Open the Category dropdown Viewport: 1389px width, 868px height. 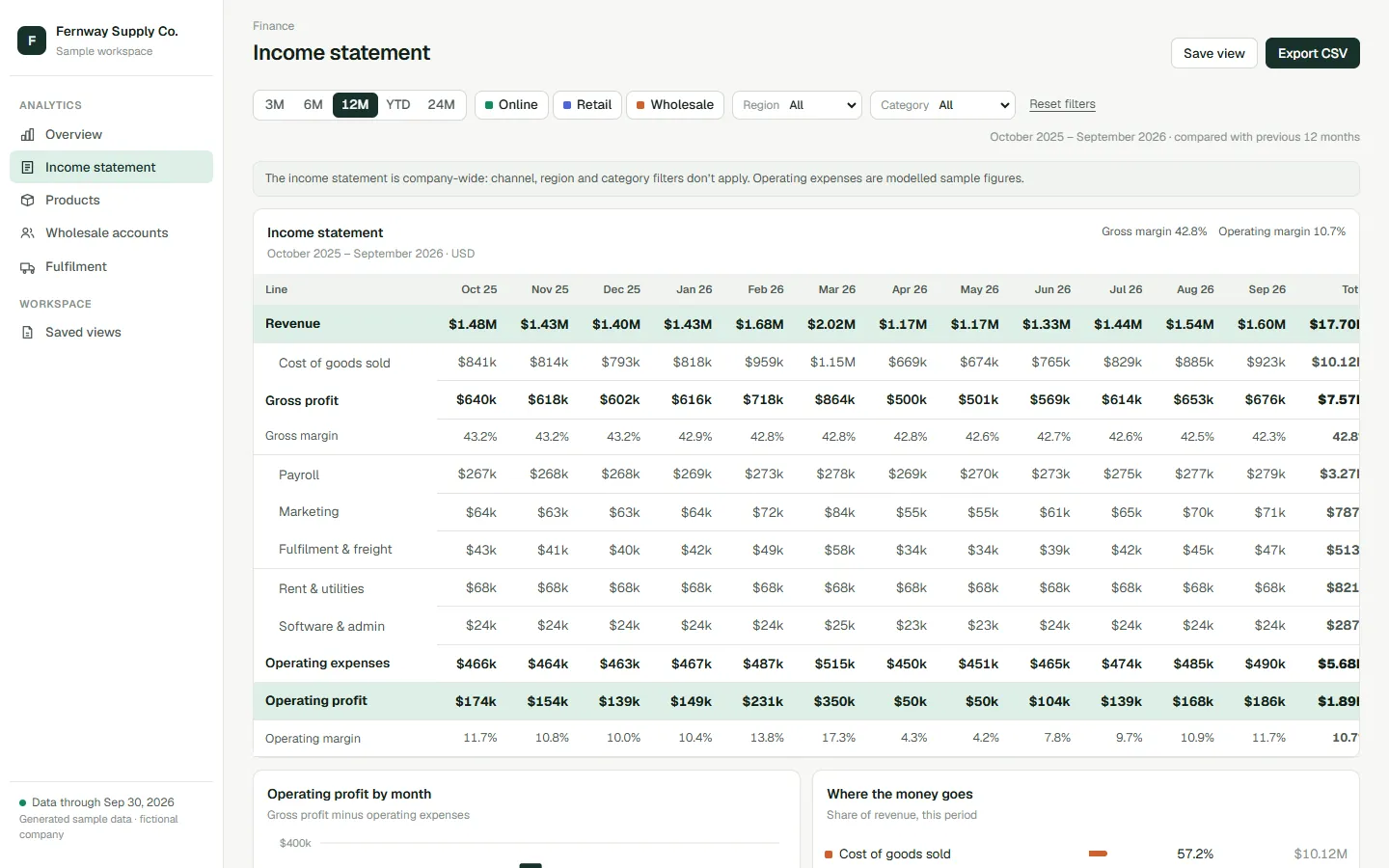tap(942, 105)
